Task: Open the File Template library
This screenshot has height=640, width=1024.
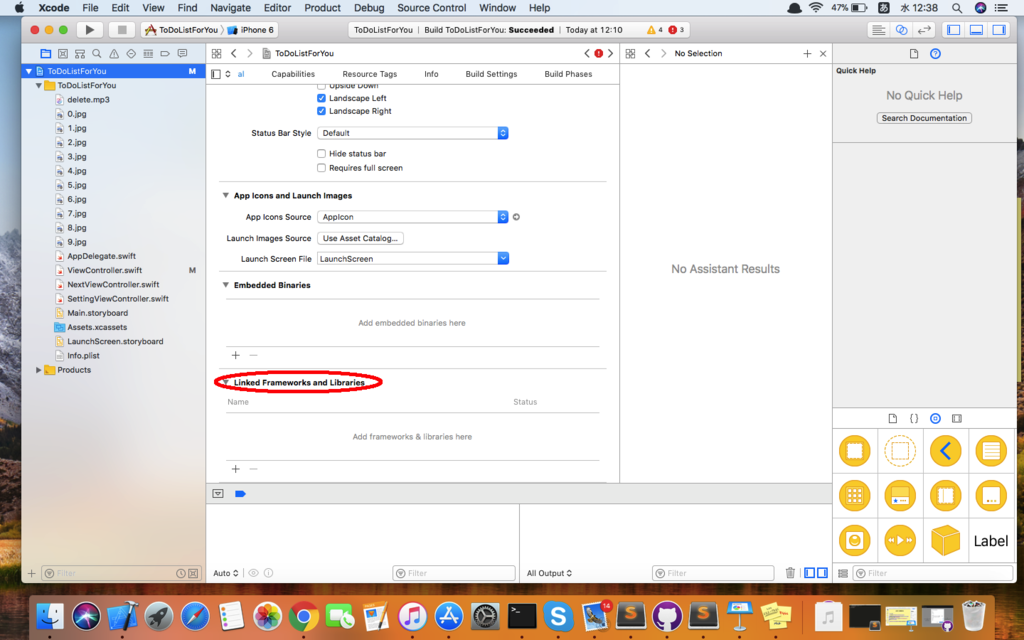Action: click(x=893, y=419)
